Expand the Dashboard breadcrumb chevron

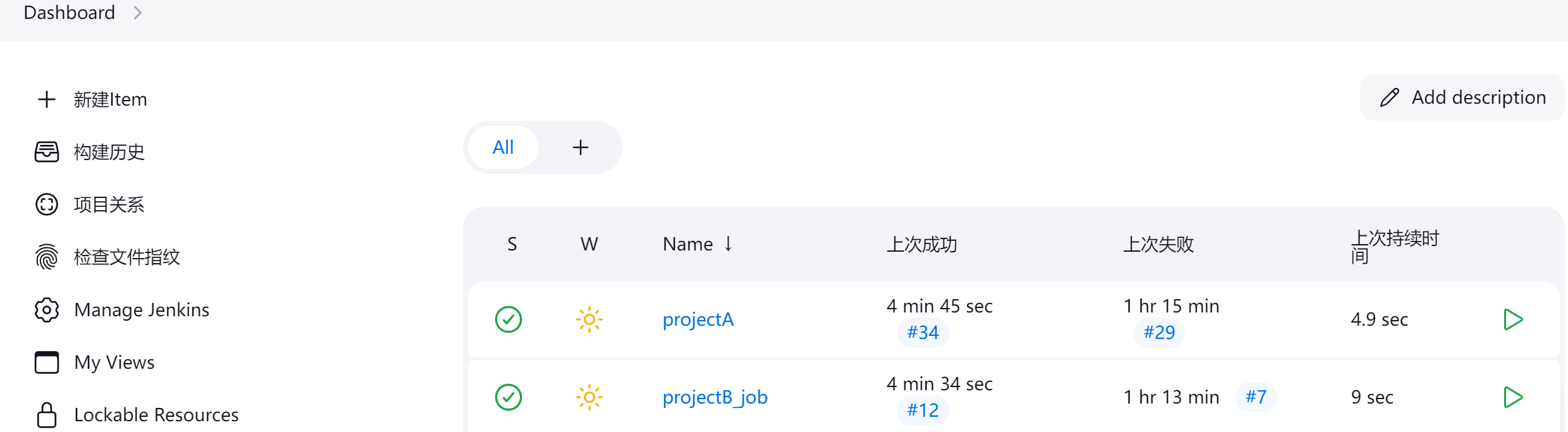click(138, 13)
